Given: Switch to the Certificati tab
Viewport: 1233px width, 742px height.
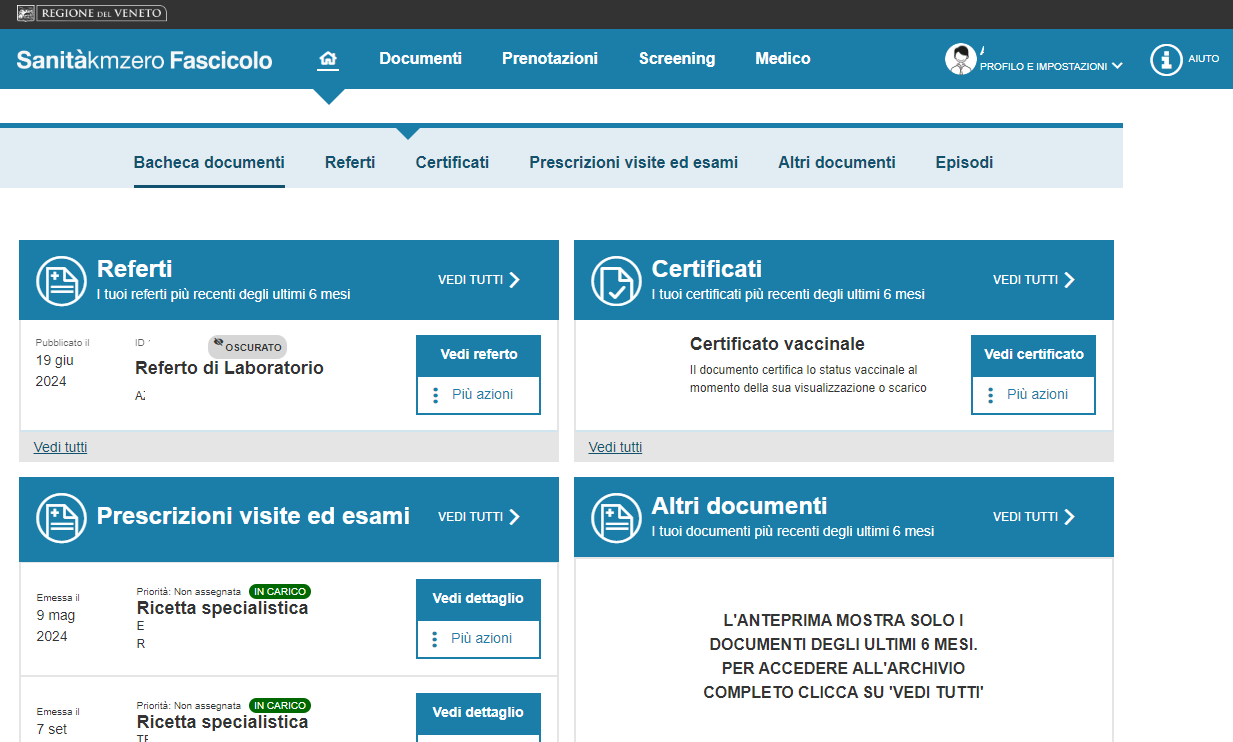Looking at the screenshot, I should pyautogui.click(x=452, y=162).
